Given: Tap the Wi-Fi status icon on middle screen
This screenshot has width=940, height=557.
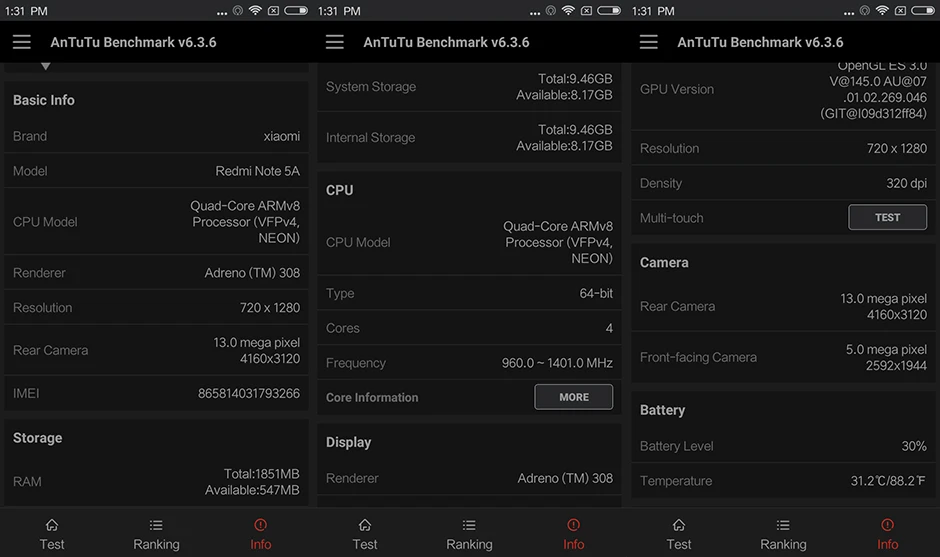Looking at the screenshot, I should (568, 10).
